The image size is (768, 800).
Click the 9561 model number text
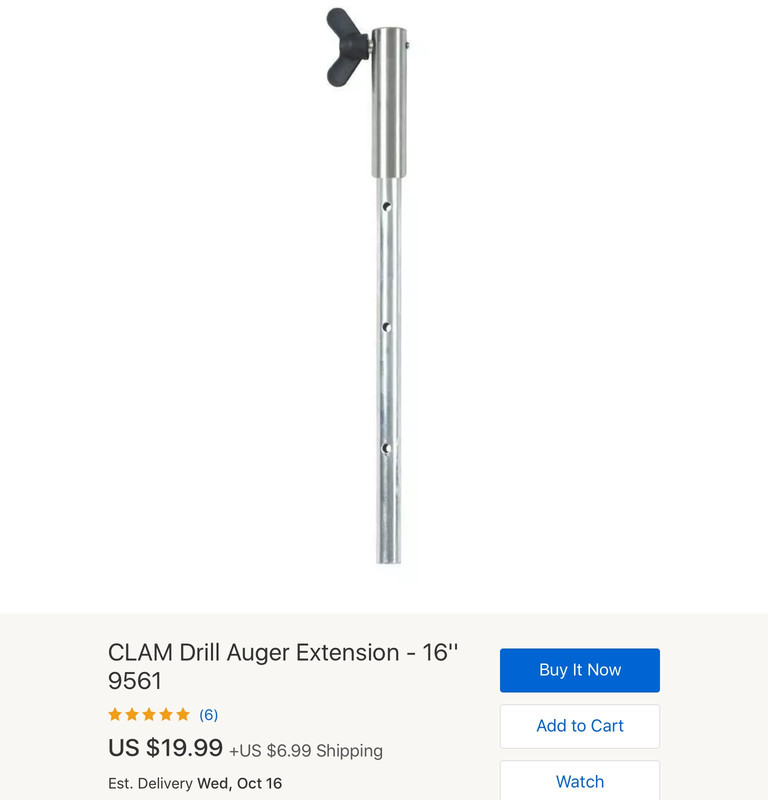pos(135,681)
